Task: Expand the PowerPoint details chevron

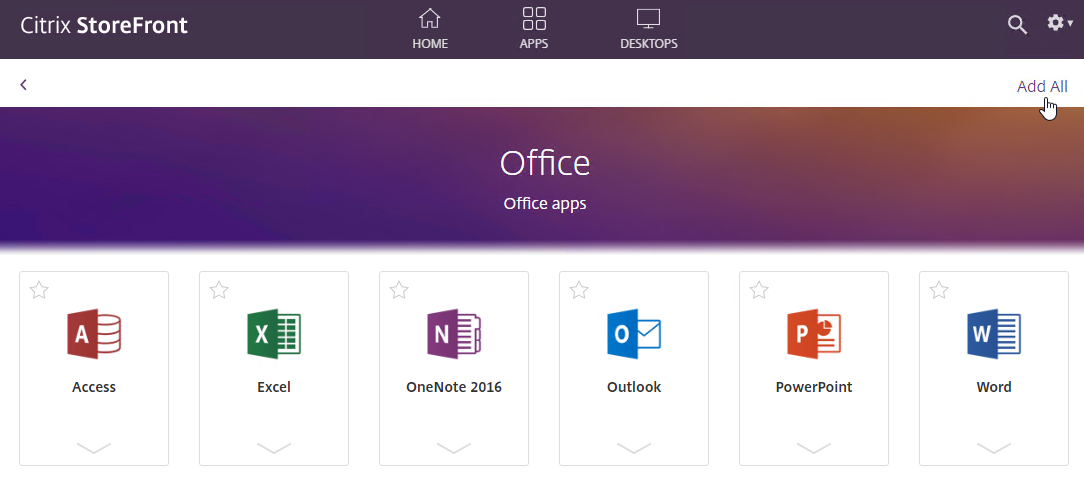Action: [814, 448]
